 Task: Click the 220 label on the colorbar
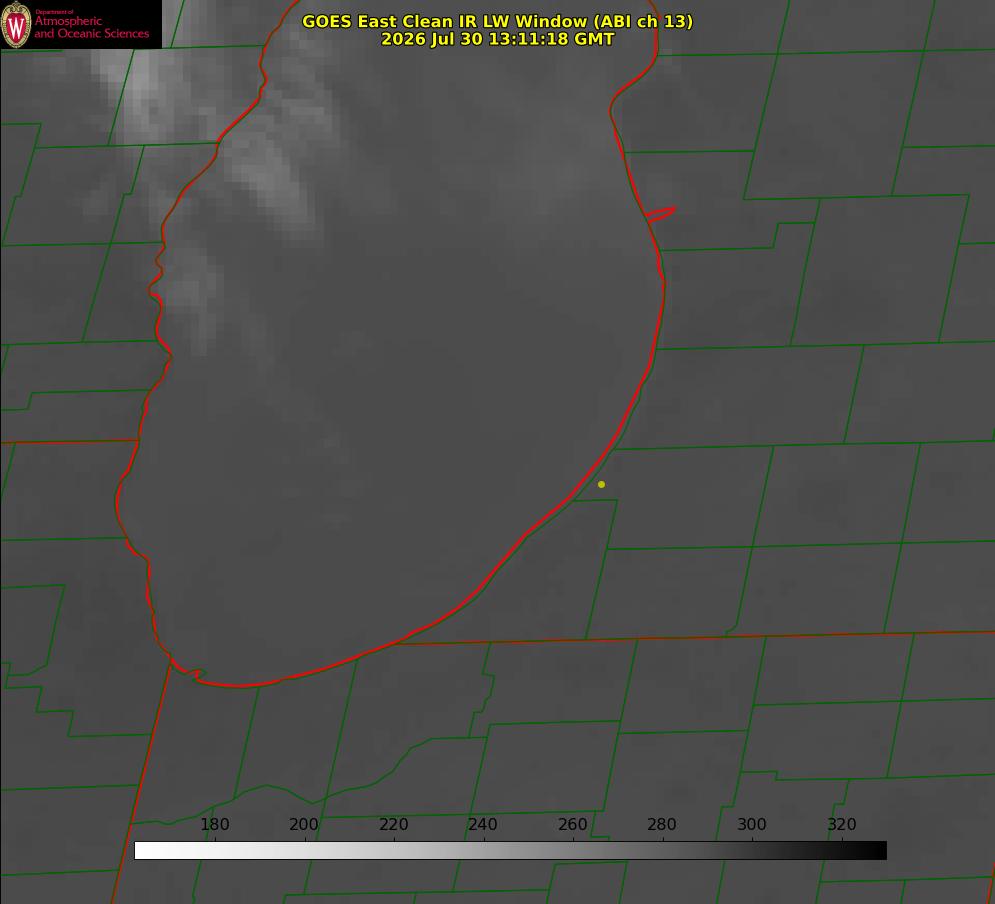[x=393, y=824]
